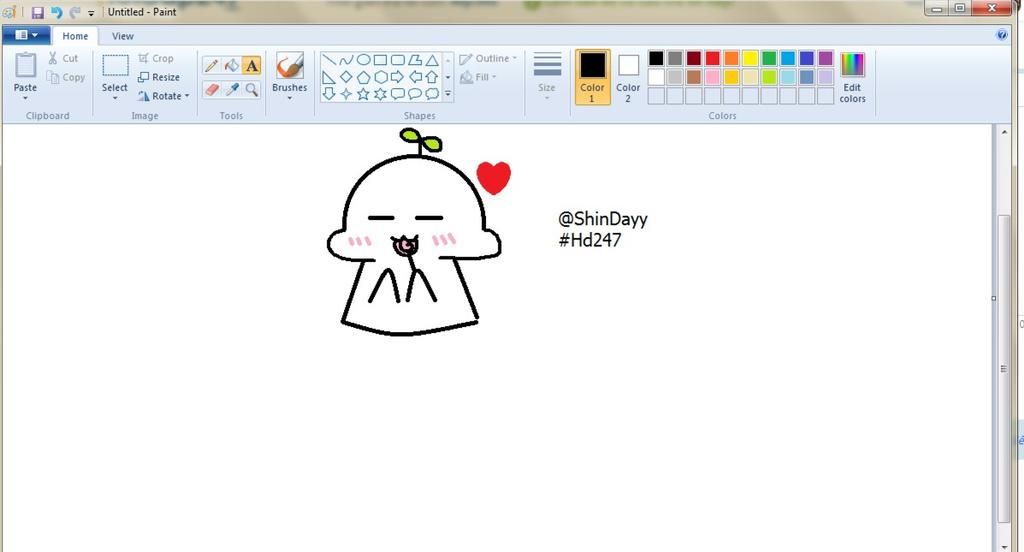Activate the Color 2 selector
Viewport: 1024px width, 552px height.
coord(628,77)
